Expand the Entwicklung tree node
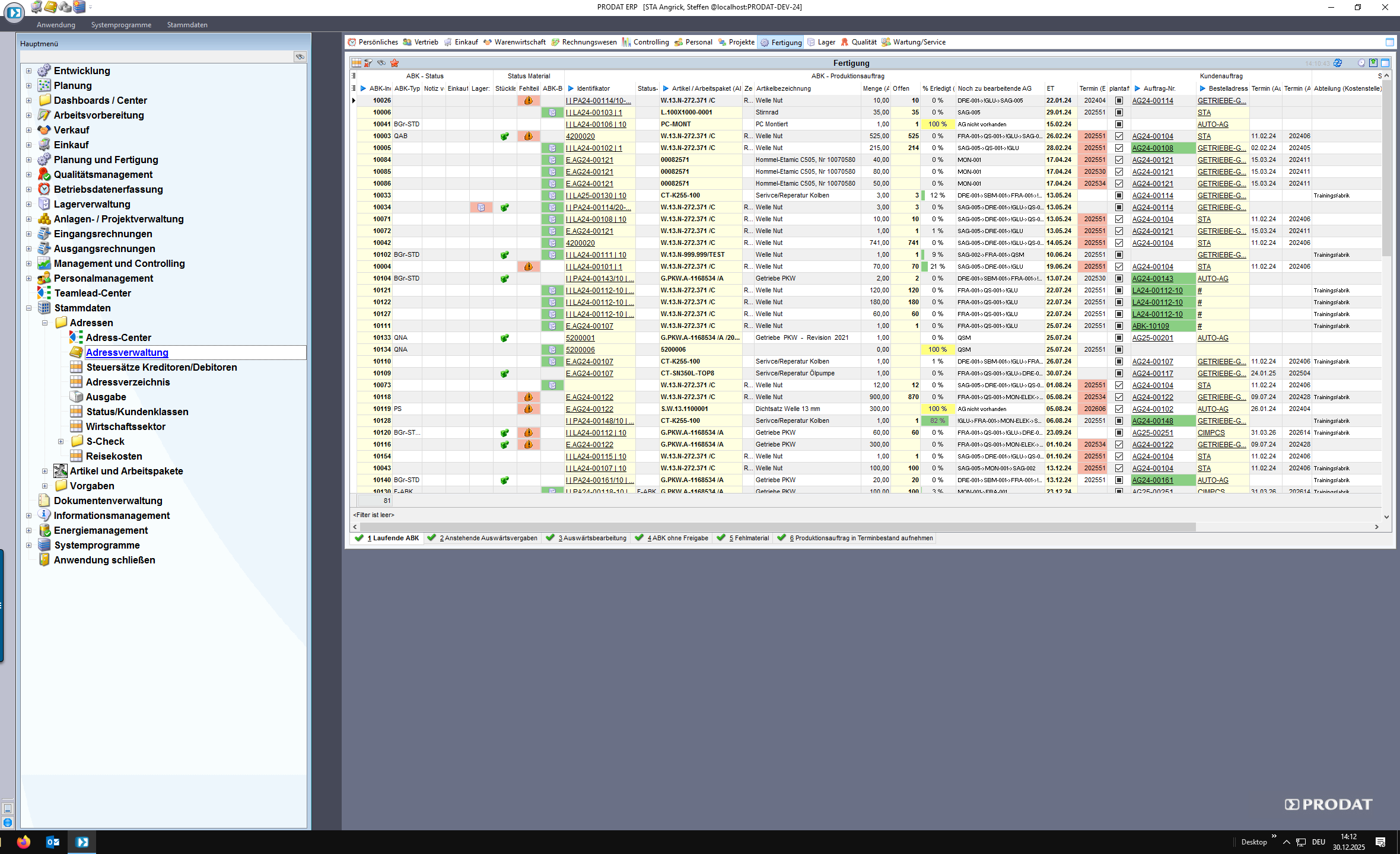The width and height of the screenshot is (1400, 854). pyautogui.click(x=28, y=71)
